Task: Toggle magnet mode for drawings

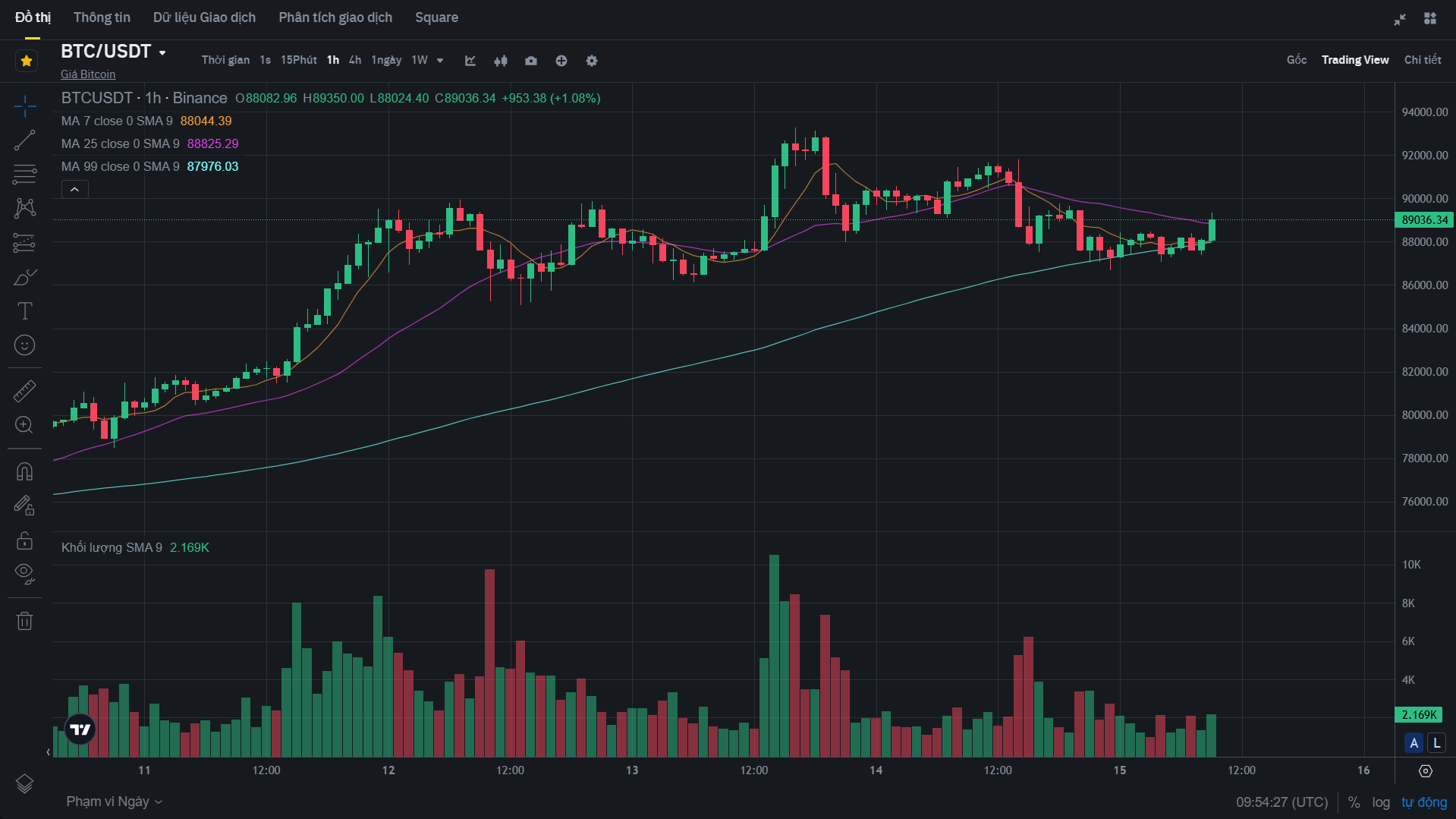Action: click(24, 471)
